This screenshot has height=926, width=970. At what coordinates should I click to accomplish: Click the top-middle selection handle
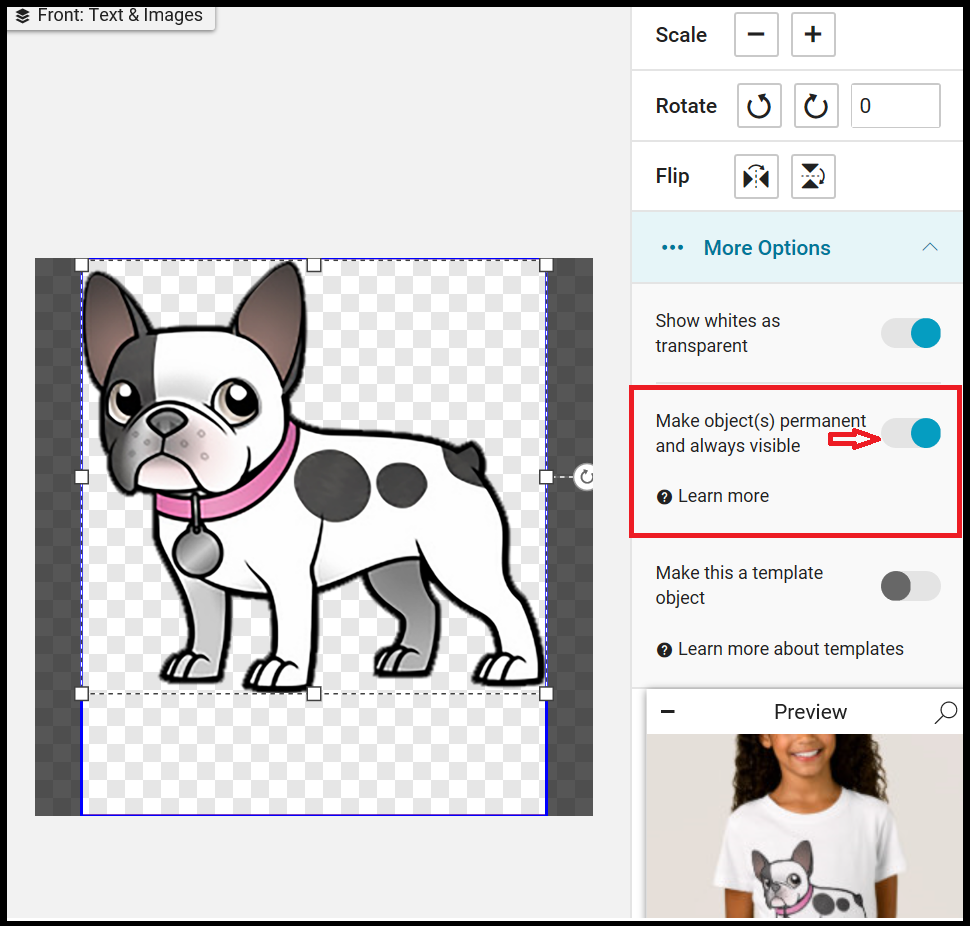coord(314,265)
